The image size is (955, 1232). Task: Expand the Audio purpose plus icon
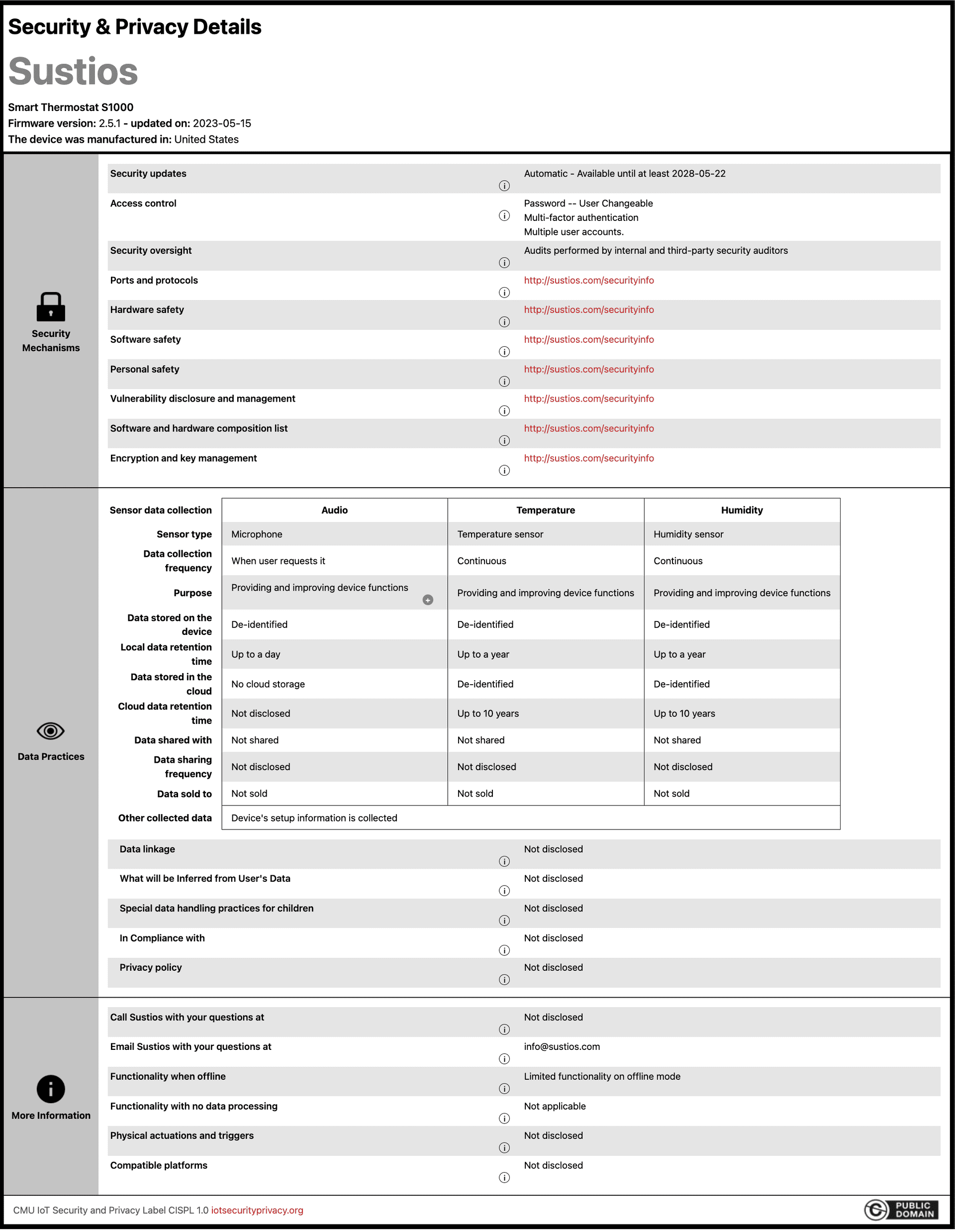tap(428, 600)
